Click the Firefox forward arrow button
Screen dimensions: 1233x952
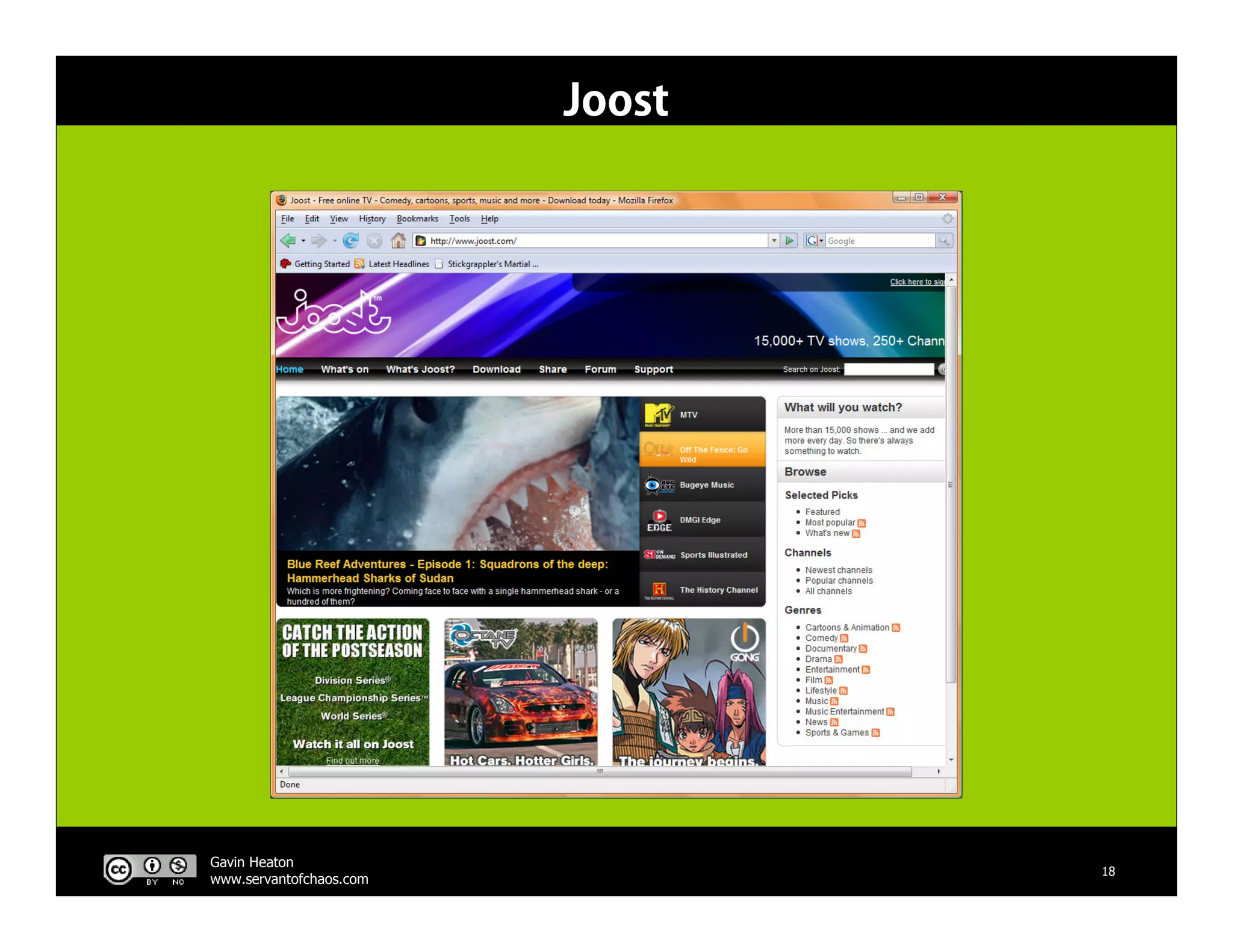(318, 241)
